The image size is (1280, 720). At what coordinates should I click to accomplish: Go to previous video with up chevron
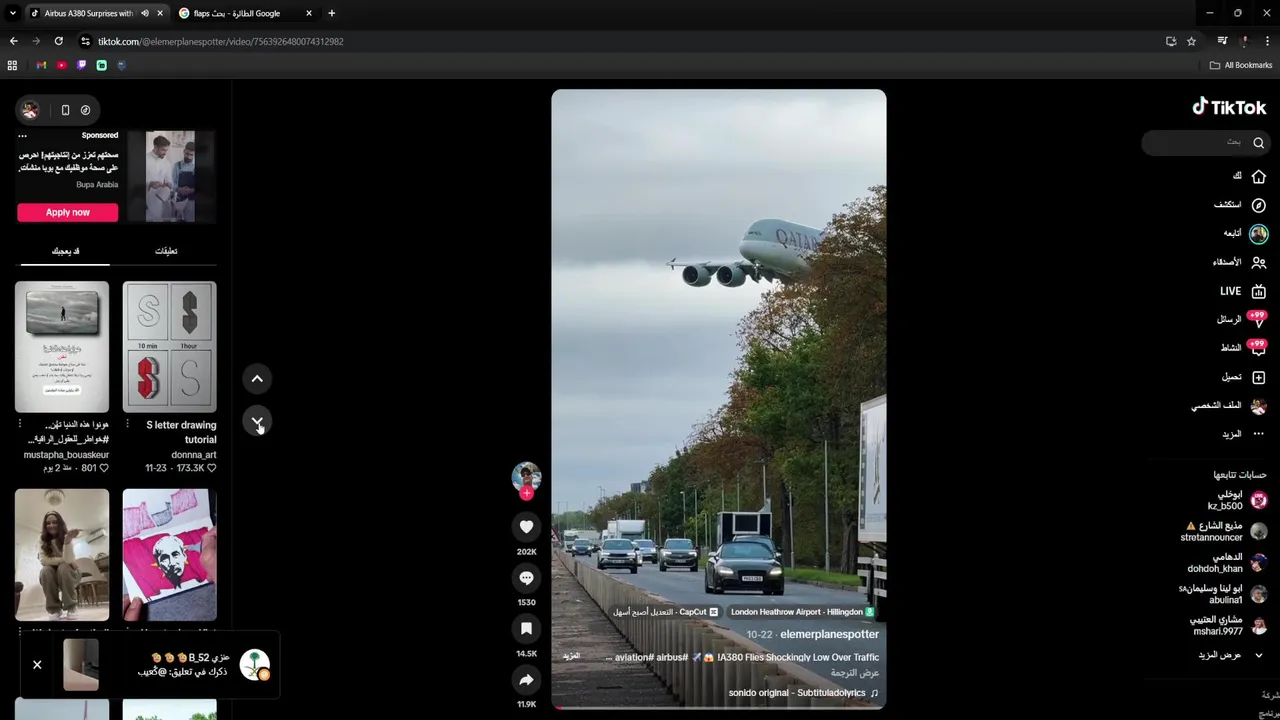257,379
